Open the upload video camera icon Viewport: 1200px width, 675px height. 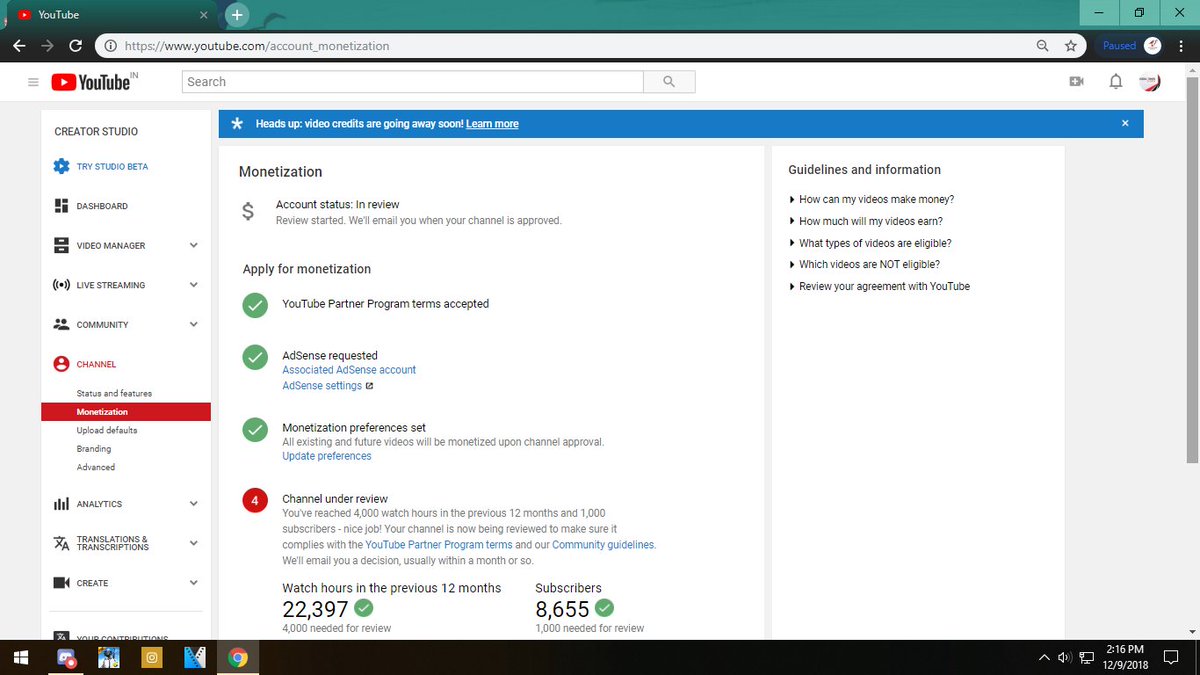pyautogui.click(x=1076, y=82)
